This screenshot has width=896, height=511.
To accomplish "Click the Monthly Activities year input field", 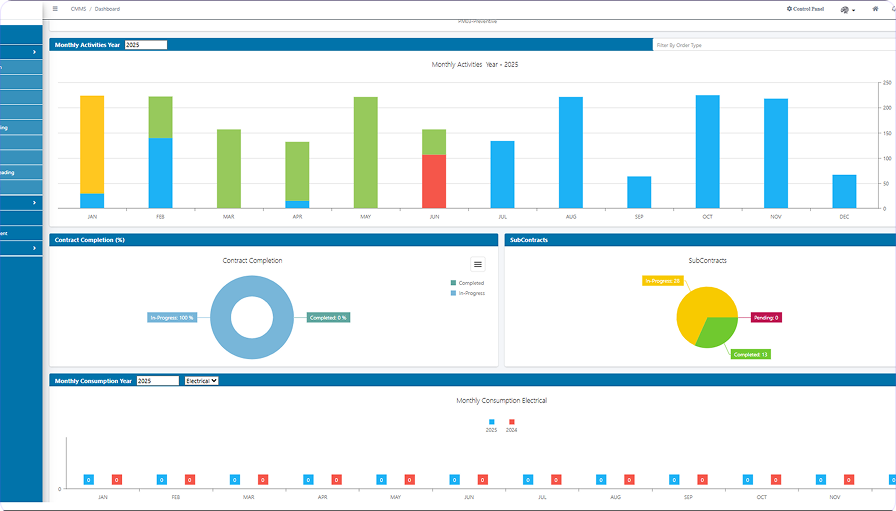I will (x=146, y=45).
